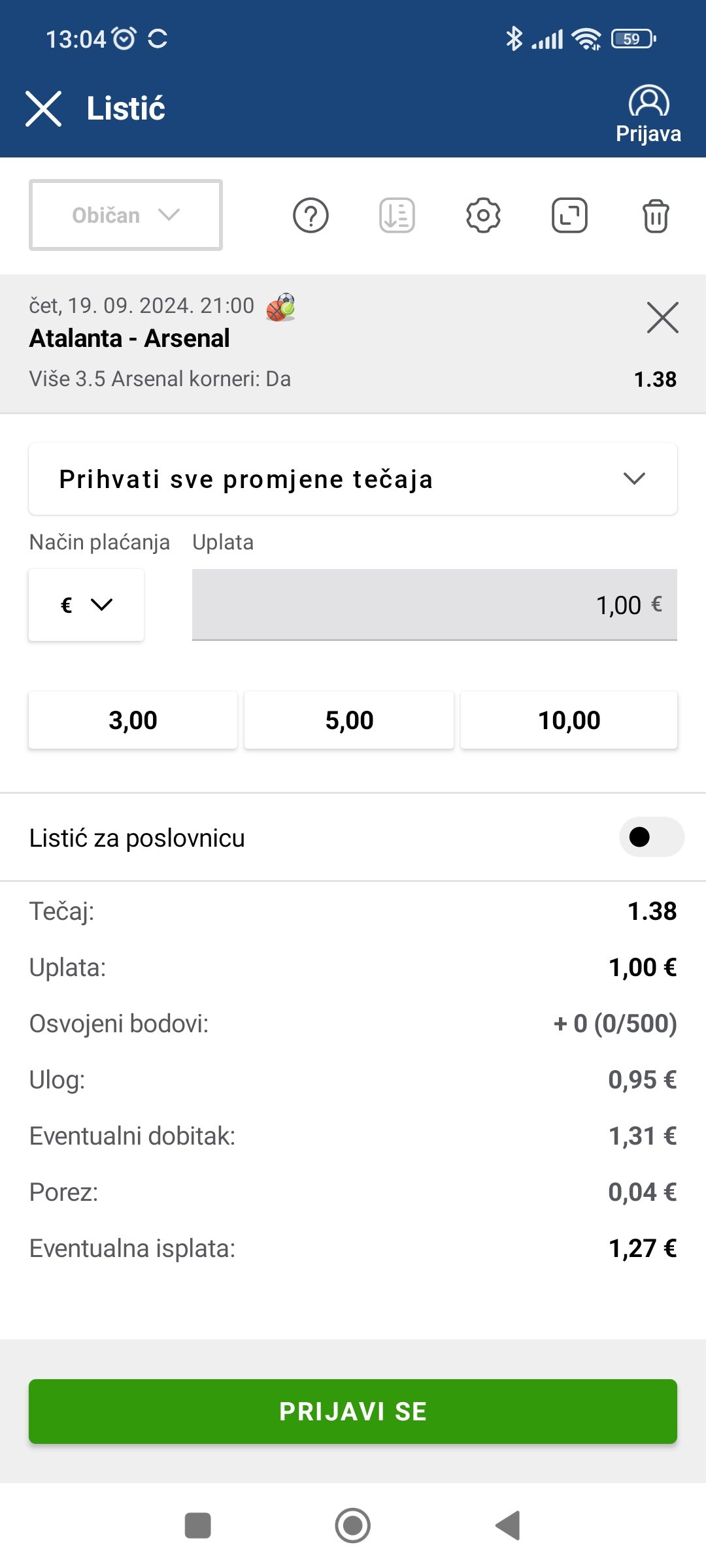Screen dimensions: 706x1568
Task: Tap the expand slip view icon
Action: click(569, 216)
